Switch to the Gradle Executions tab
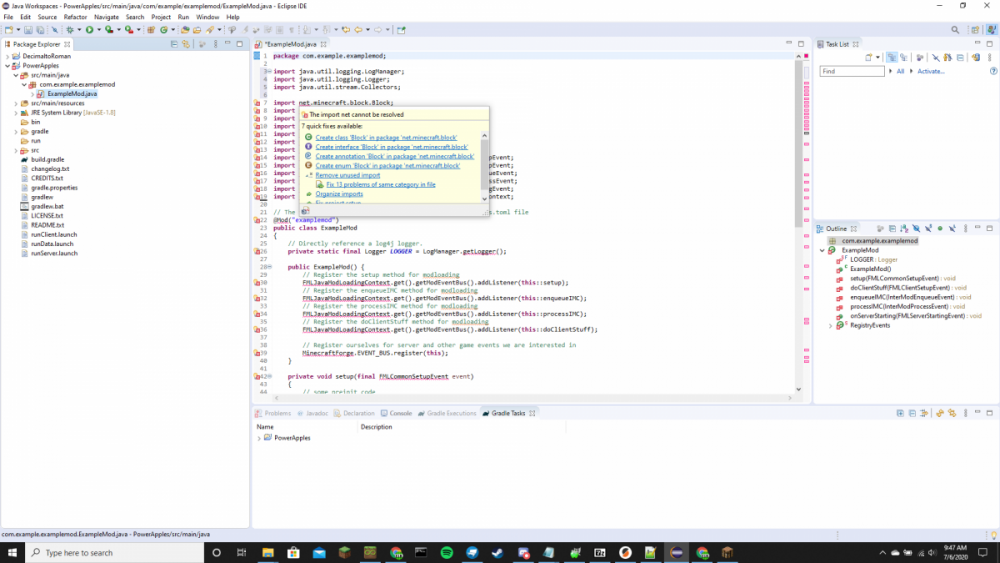This screenshot has width=1000, height=563. click(447, 413)
